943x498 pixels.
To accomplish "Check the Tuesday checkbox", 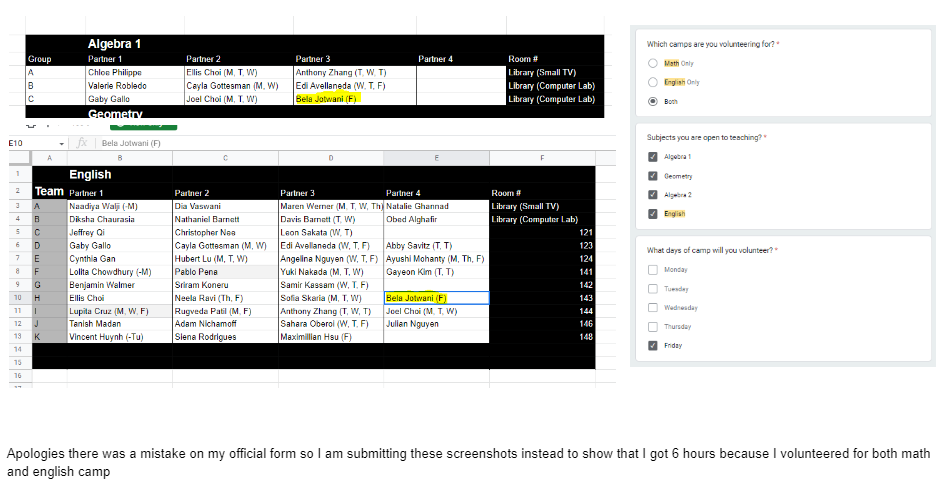I will (653, 289).
